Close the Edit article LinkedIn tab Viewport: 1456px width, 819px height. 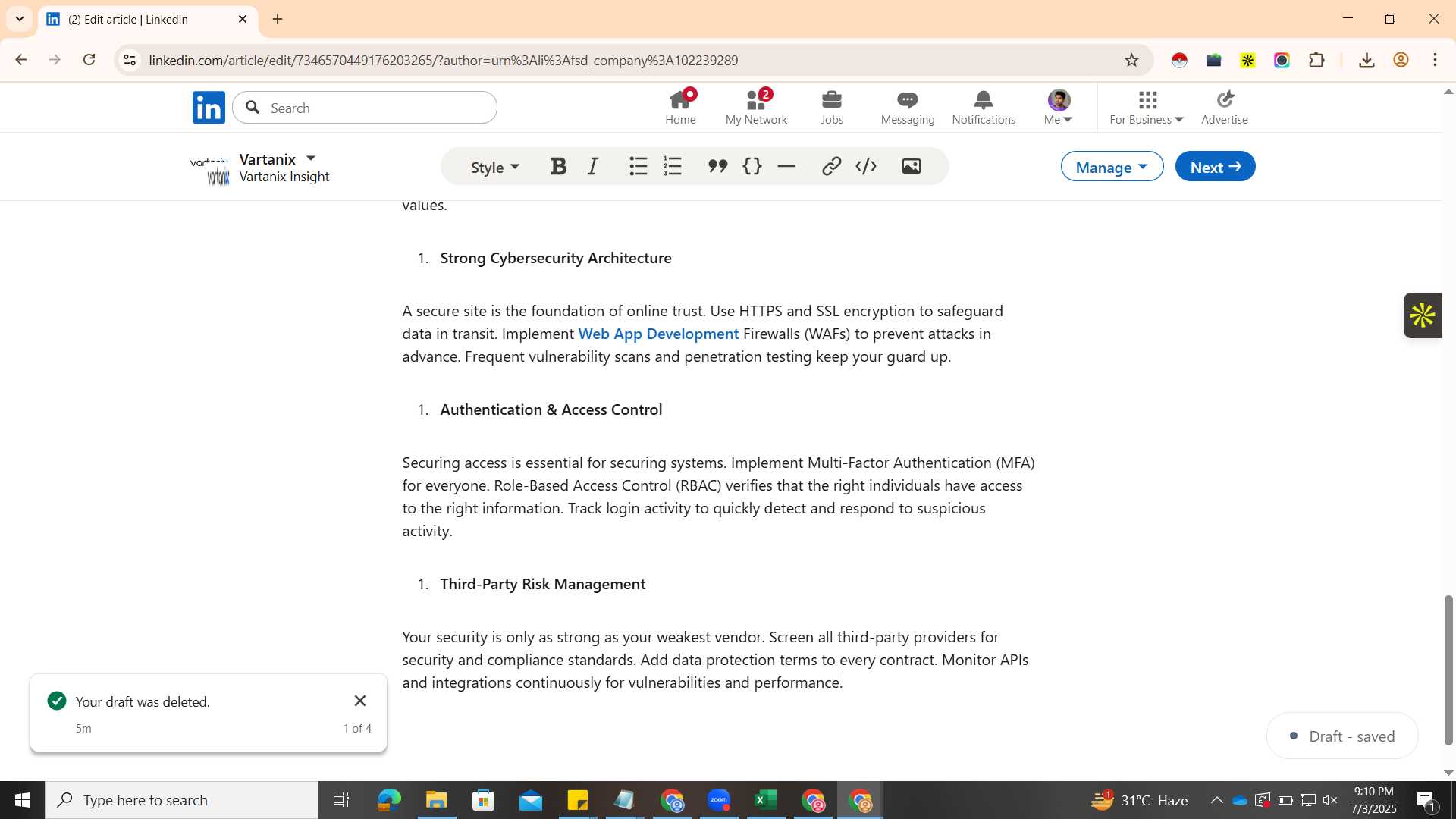tap(243, 19)
